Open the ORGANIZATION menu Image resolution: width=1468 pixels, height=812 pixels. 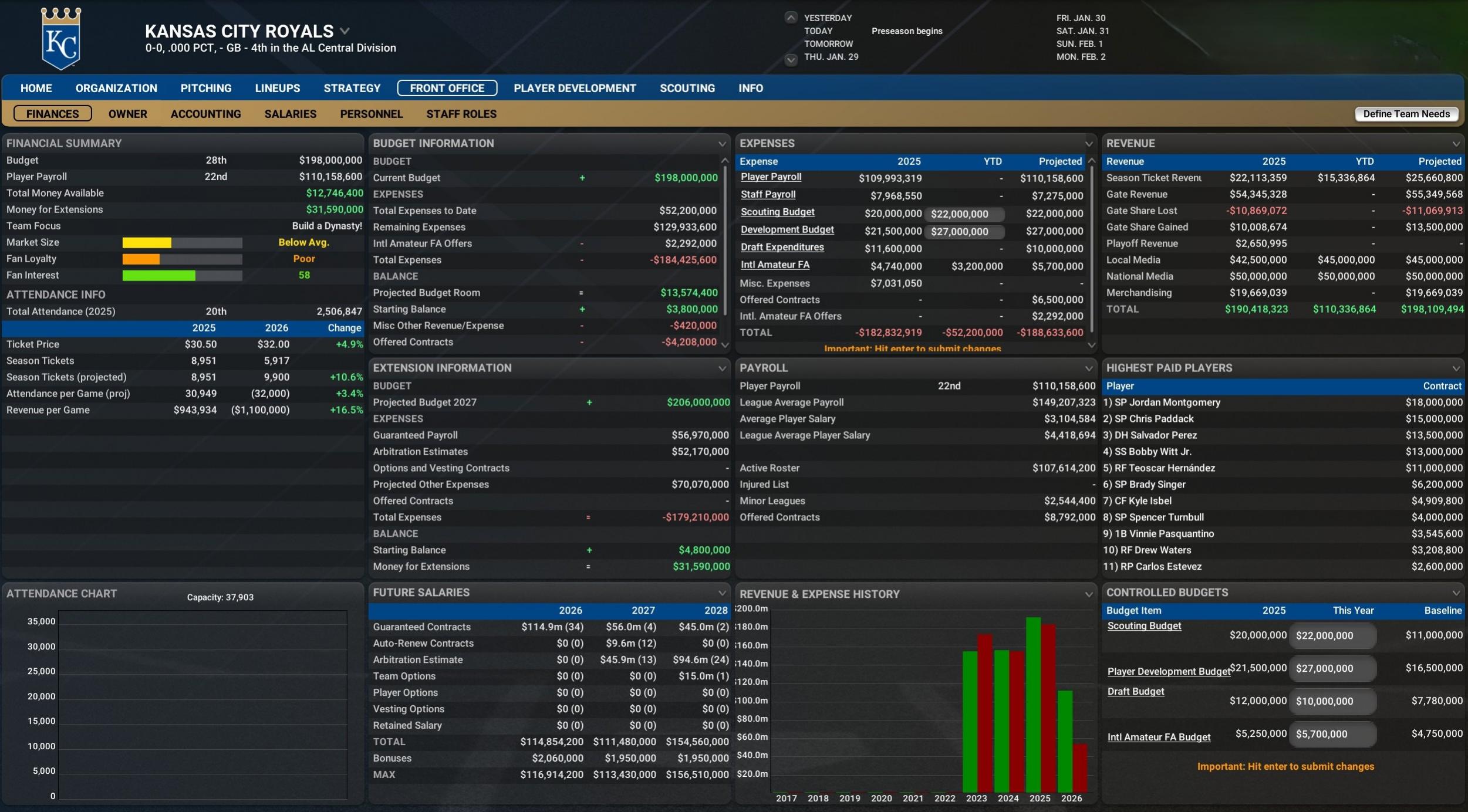coord(116,88)
